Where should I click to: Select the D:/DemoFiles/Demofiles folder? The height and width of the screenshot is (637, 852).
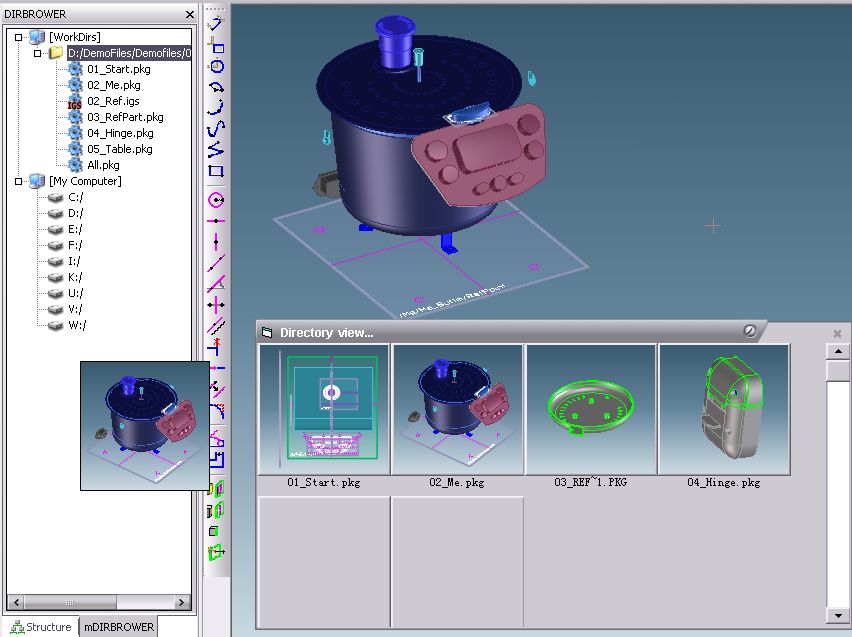(x=129, y=53)
